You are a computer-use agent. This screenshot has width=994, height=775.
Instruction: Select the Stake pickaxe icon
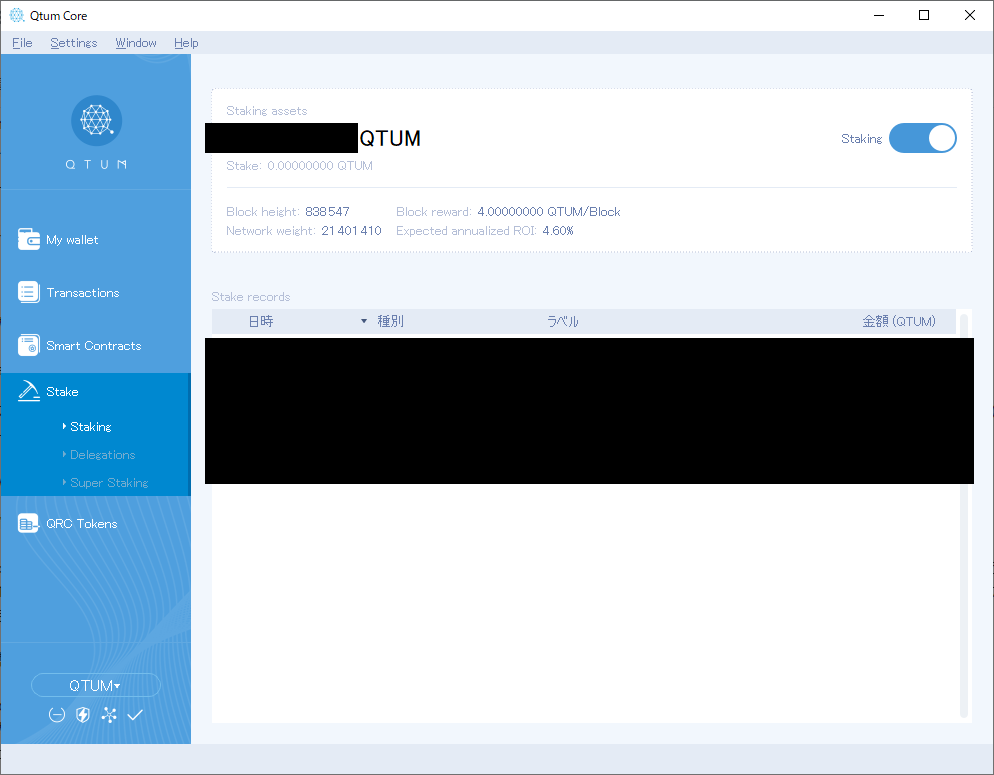tap(29, 391)
